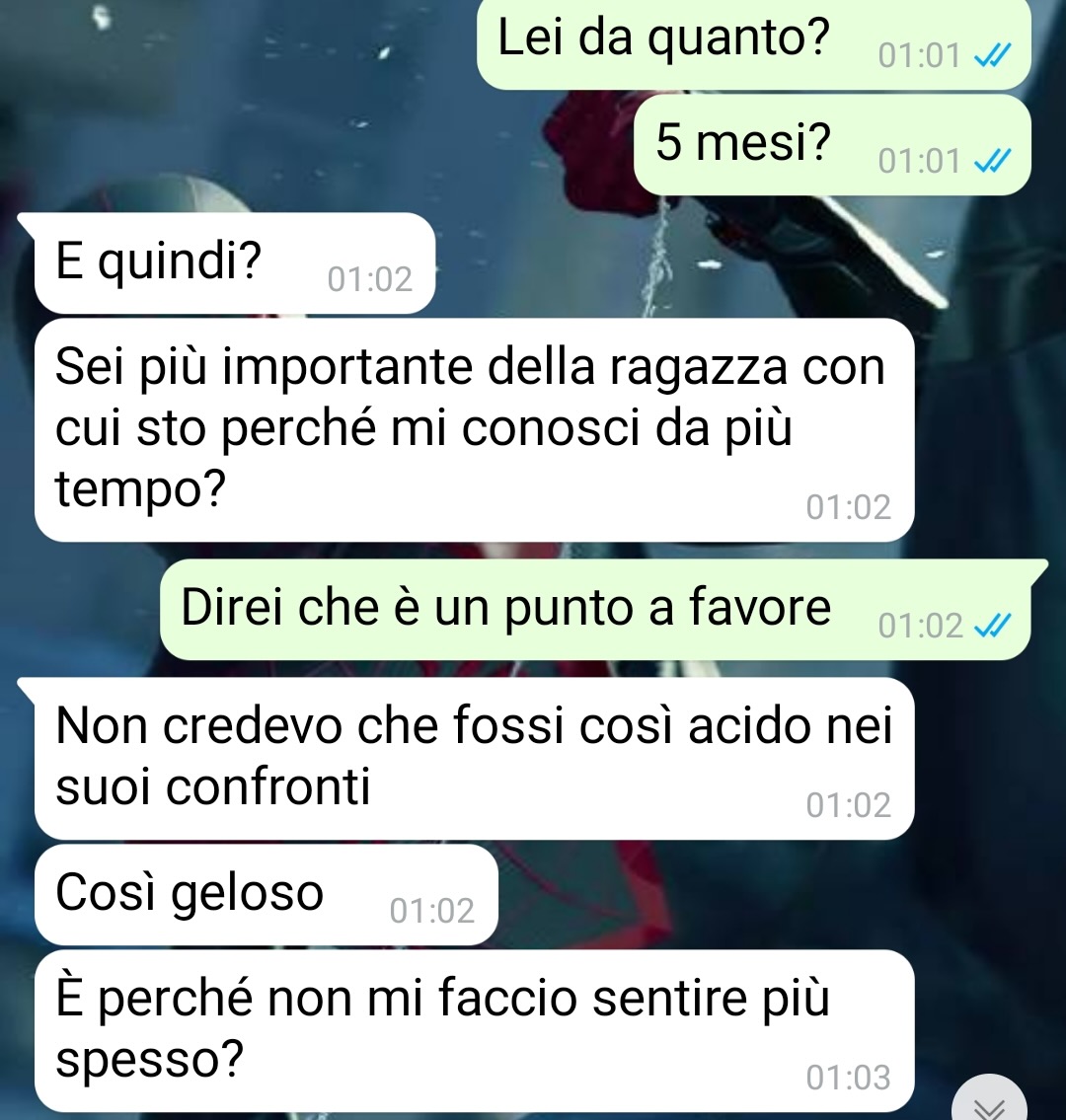Tap the 01:03 timestamp on last message
This screenshot has width=1066, height=1120.
click(848, 1078)
